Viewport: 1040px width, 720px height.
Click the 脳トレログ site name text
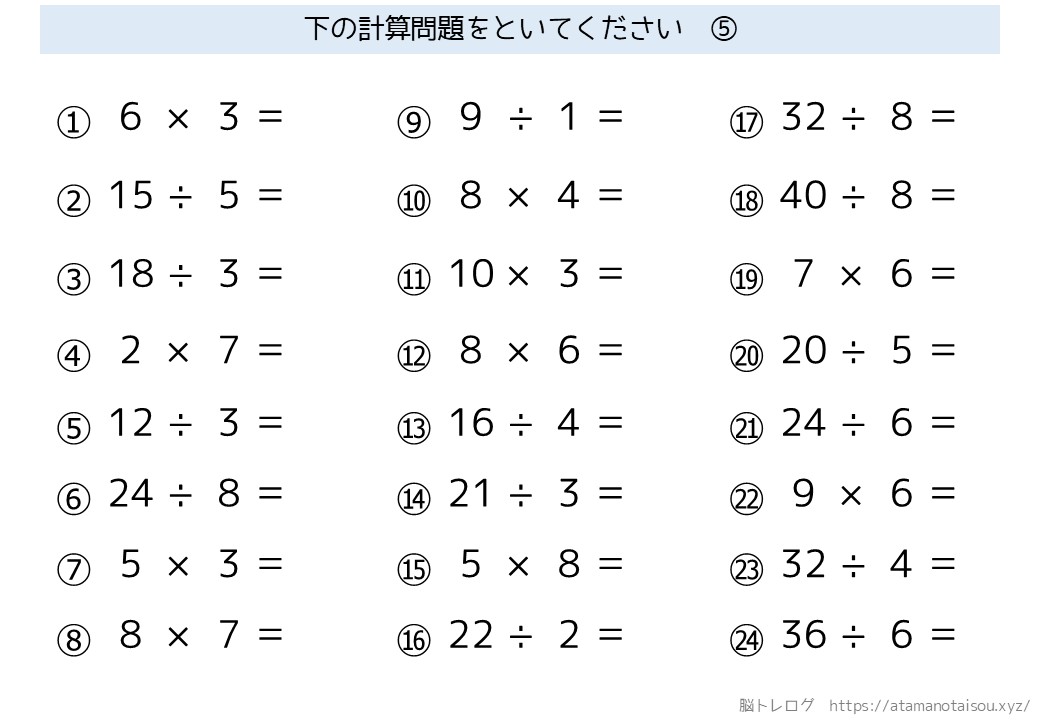pyautogui.click(x=777, y=704)
